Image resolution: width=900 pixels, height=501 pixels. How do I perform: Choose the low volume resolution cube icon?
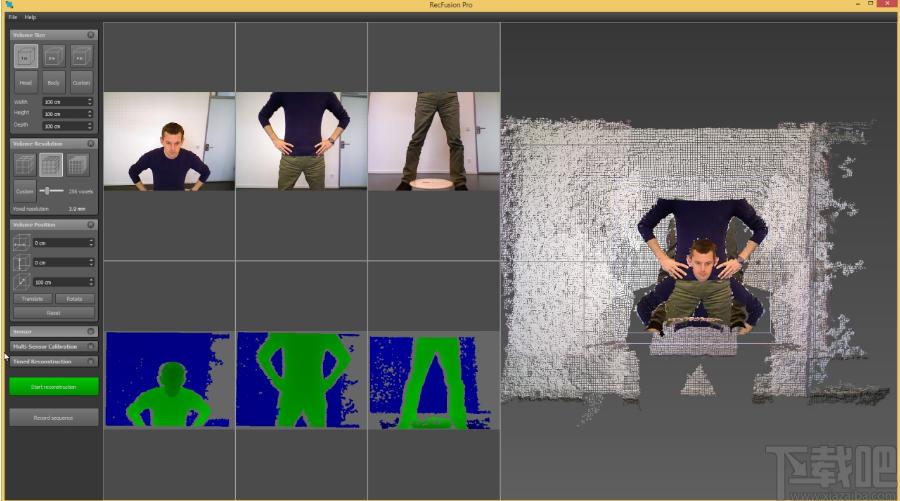[x=25, y=165]
